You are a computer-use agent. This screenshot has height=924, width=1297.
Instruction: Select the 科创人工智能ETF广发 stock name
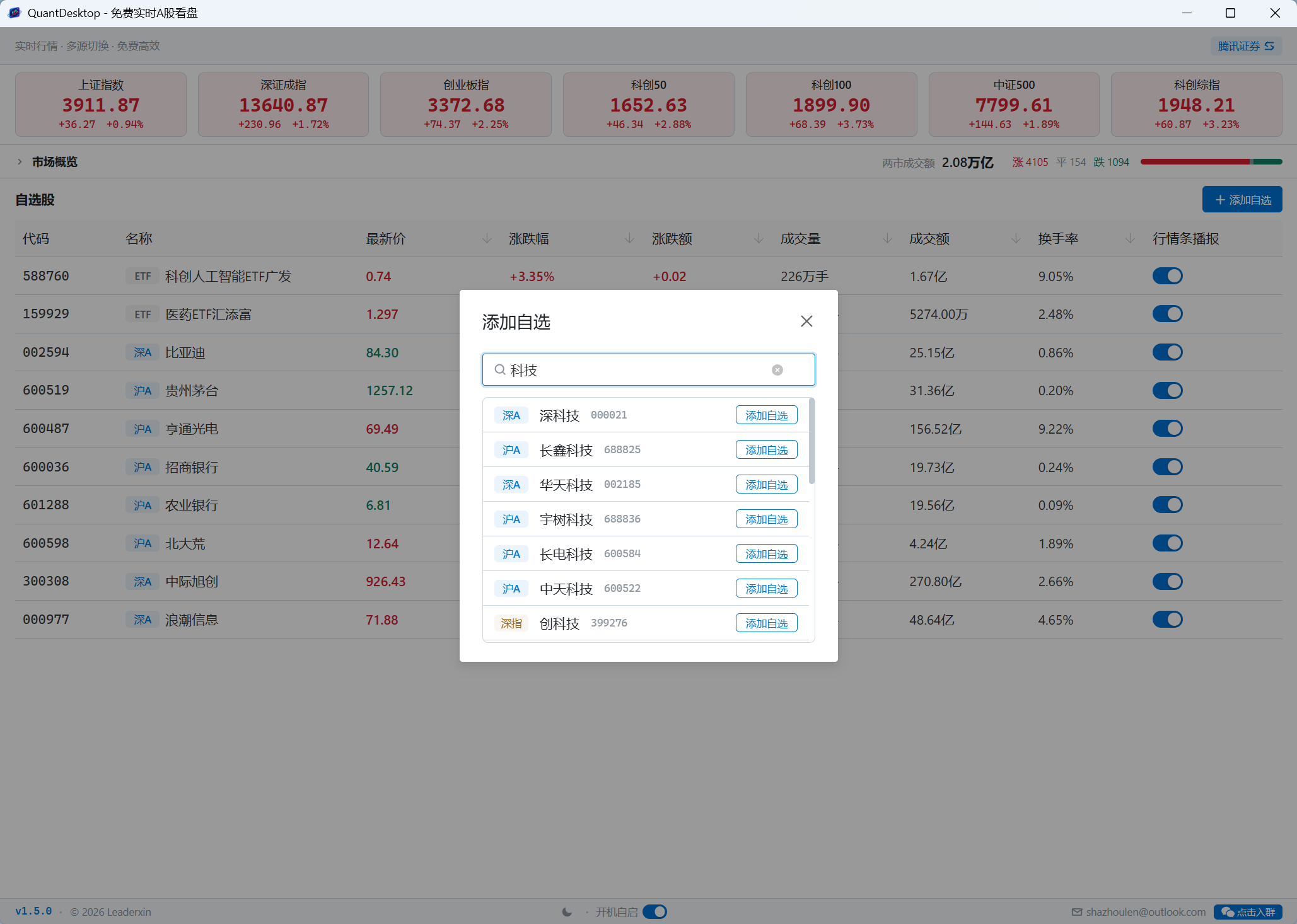click(x=228, y=276)
